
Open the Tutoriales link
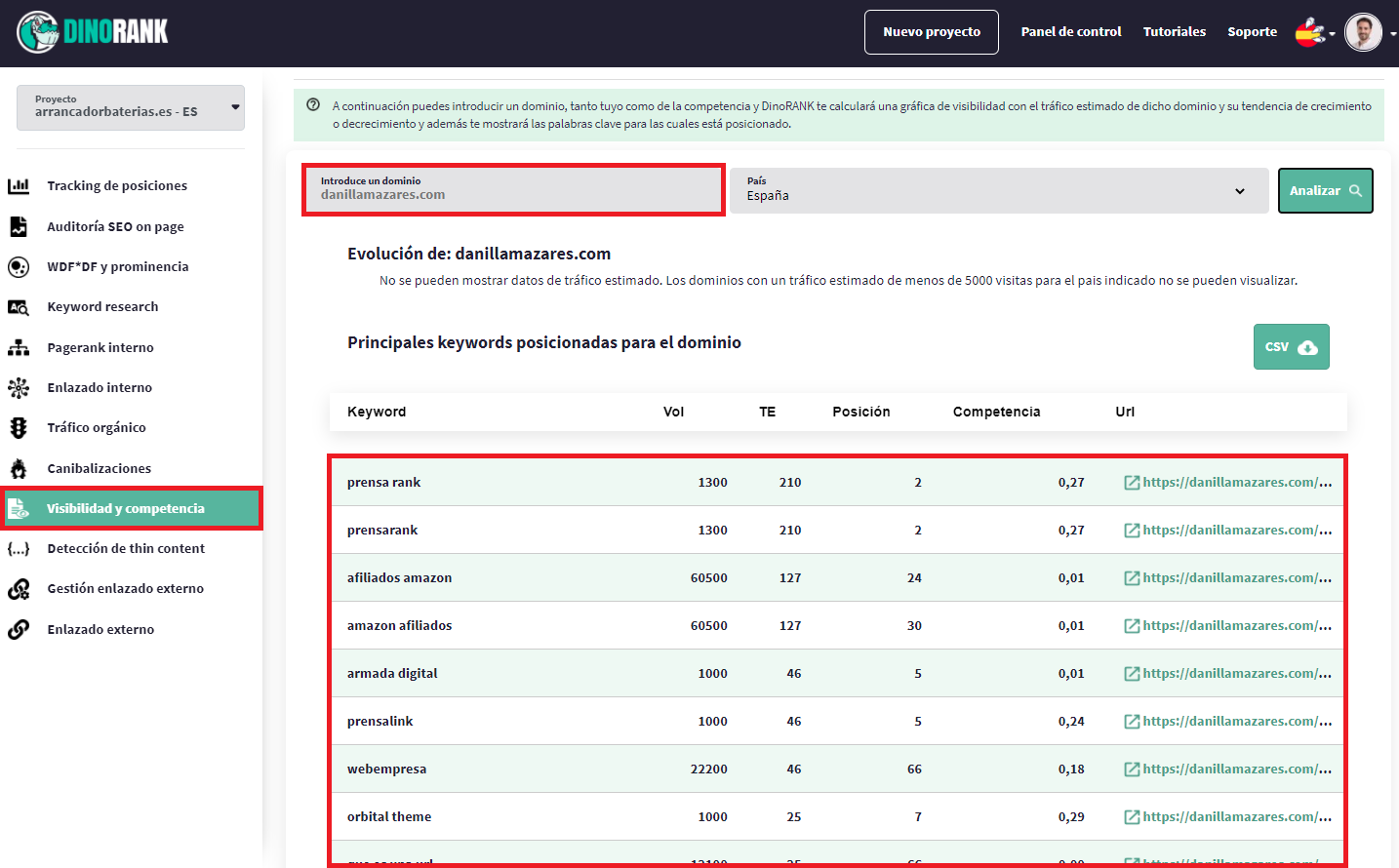coord(1175,32)
